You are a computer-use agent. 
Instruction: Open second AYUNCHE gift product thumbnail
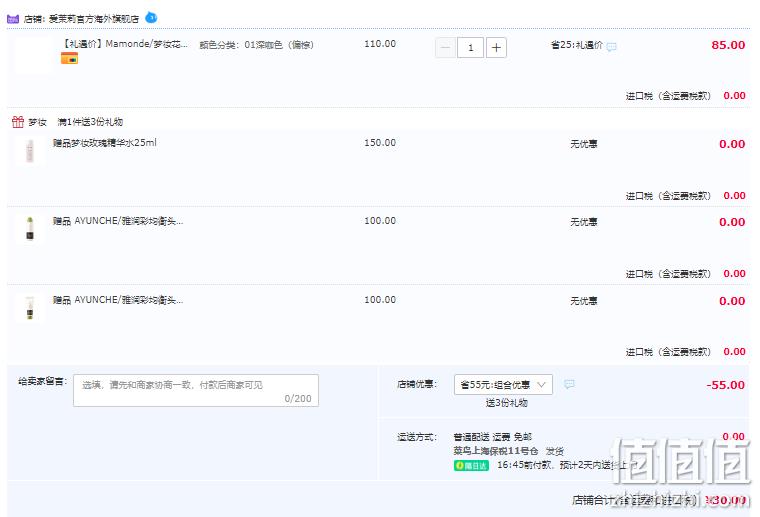[30, 307]
